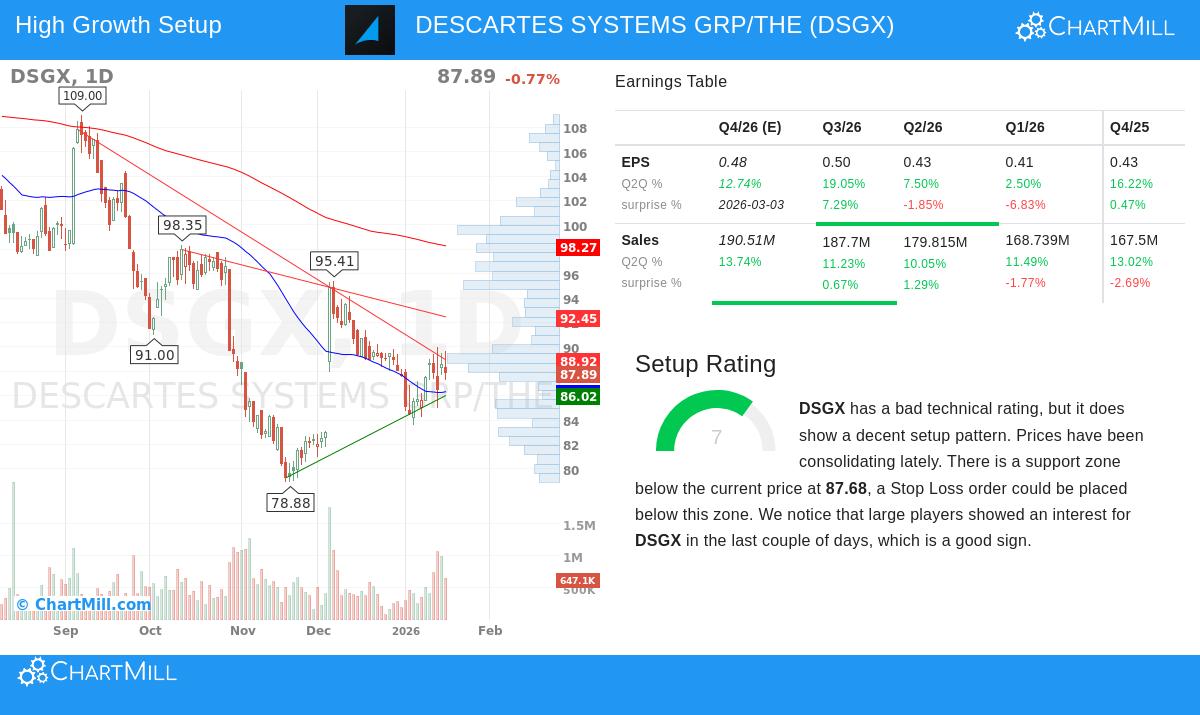Select the DSGX company logo thumbnail

[x=369, y=30]
